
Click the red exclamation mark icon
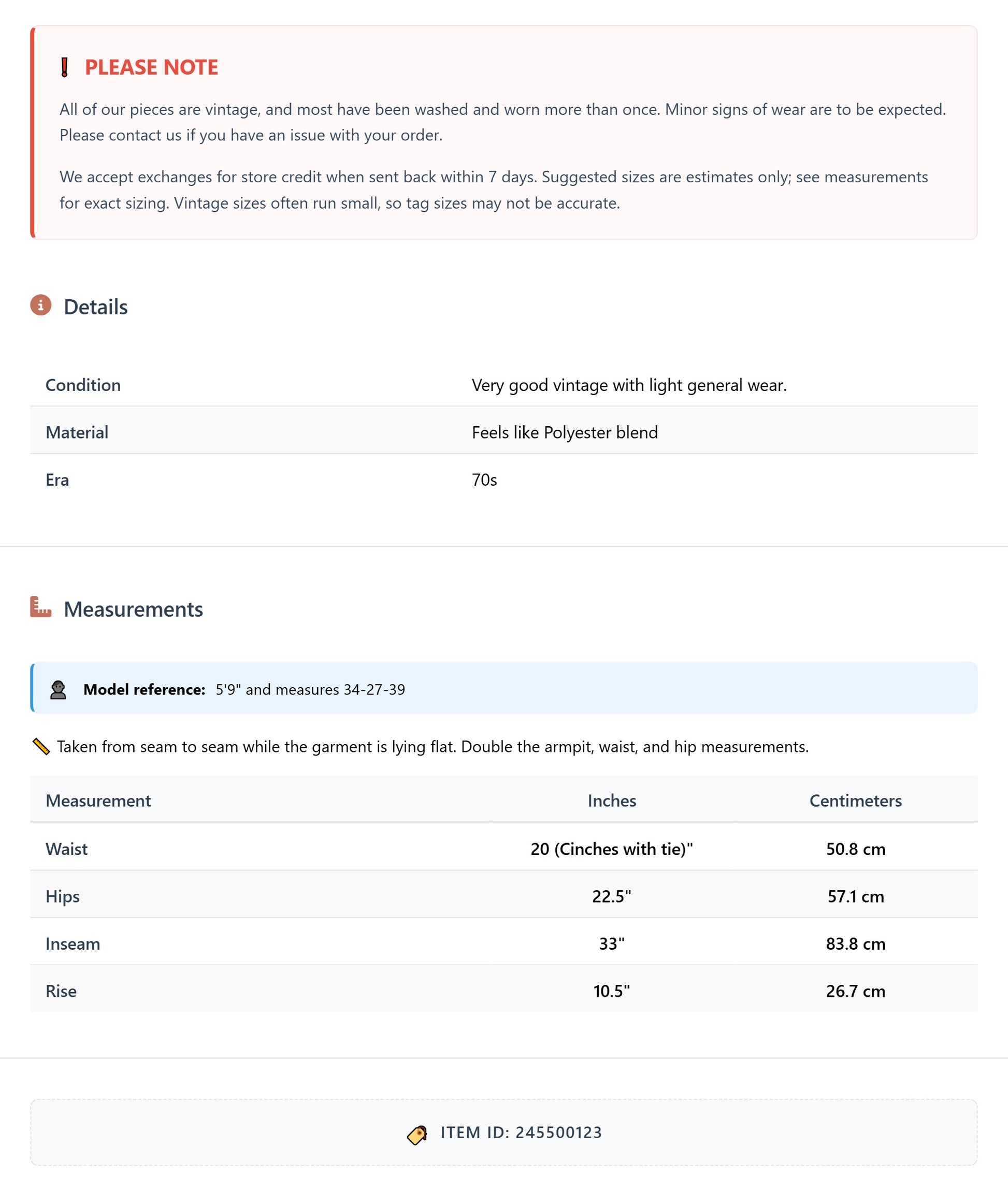pos(65,67)
